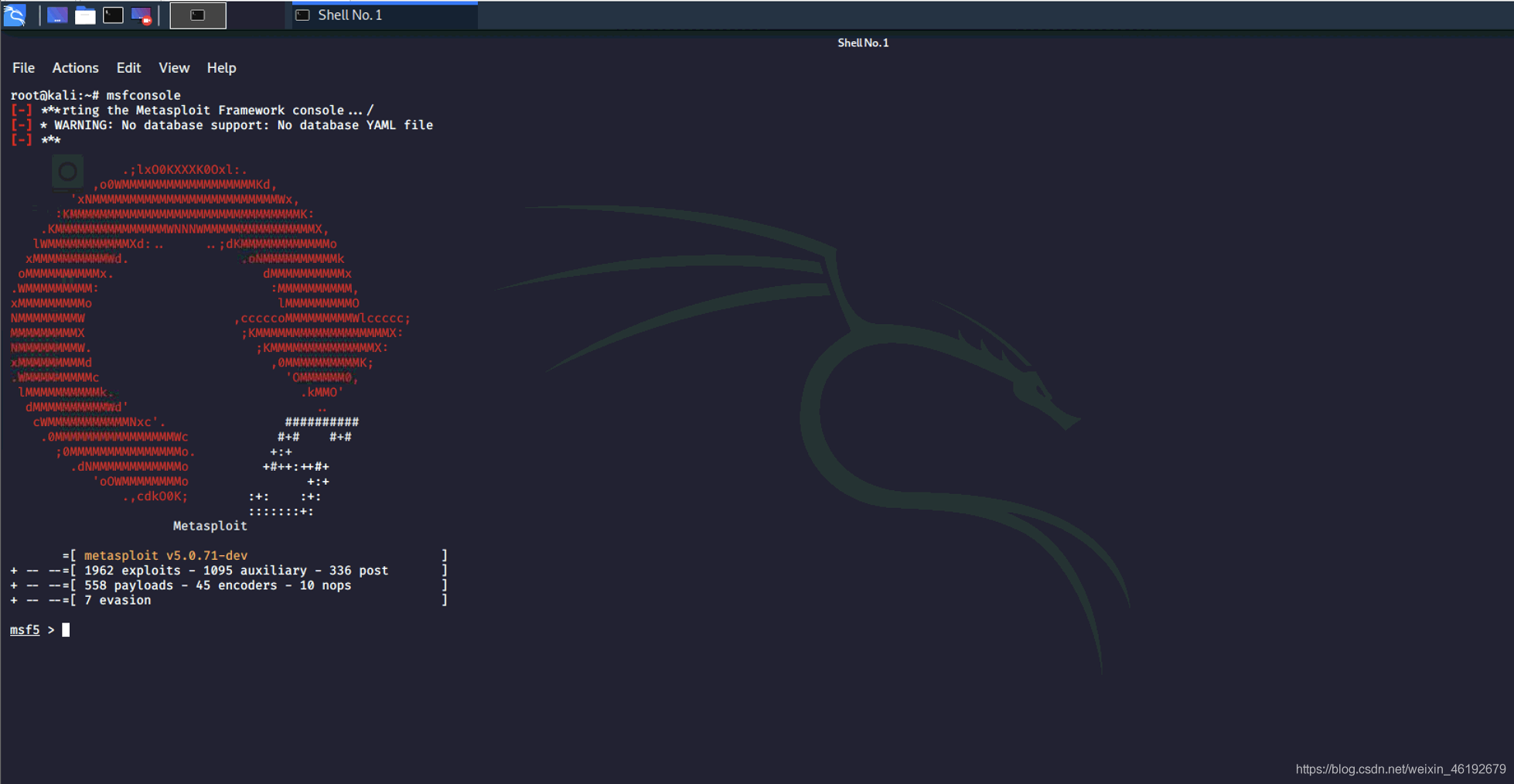Click the 'Metasploit' banner caption
The height and width of the screenshot is (784, 1514).
coord(210,526)
